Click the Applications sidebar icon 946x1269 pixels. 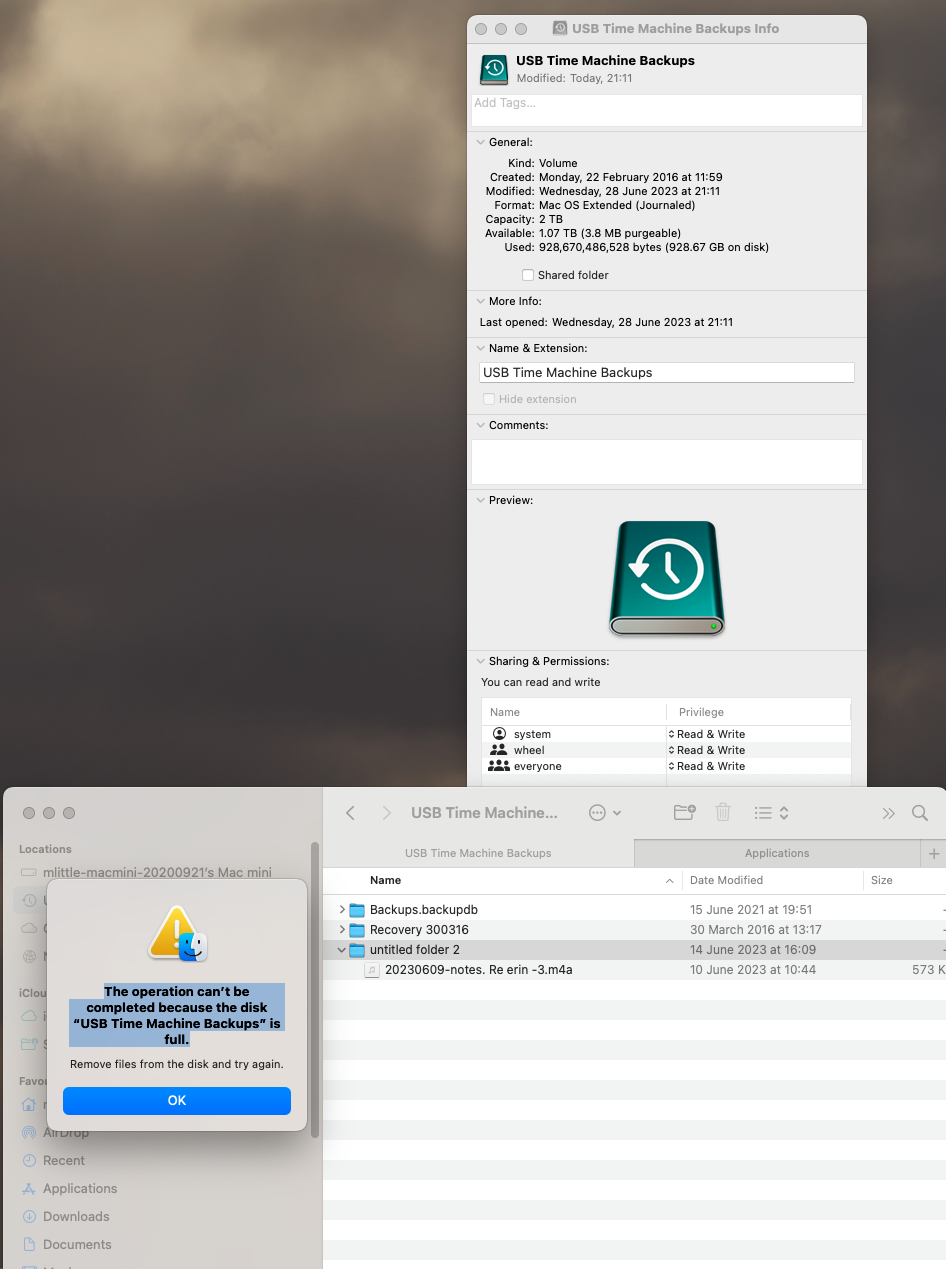point(28,1188)
